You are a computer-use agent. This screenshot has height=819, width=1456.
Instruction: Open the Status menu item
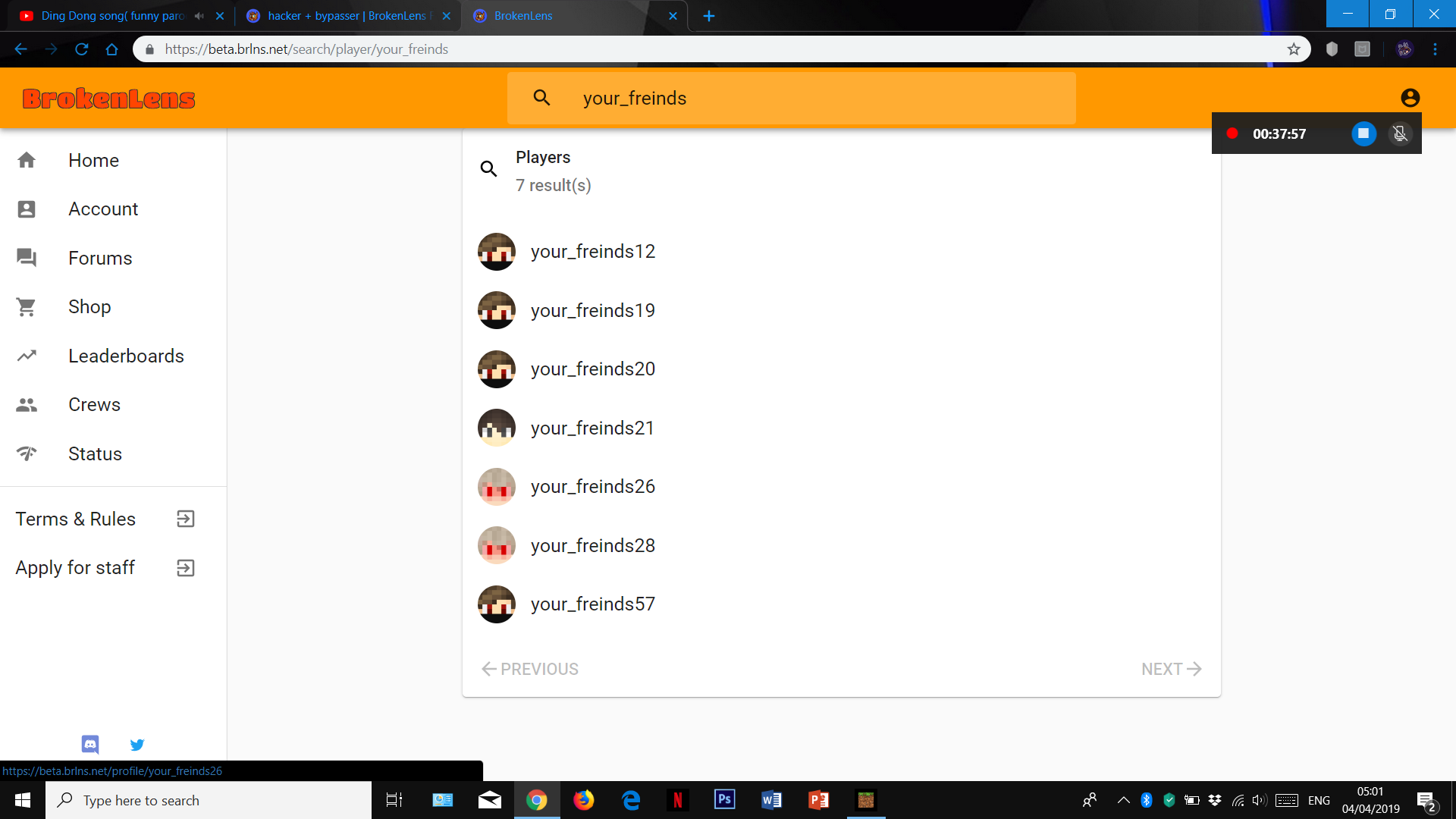pos(113,453)
